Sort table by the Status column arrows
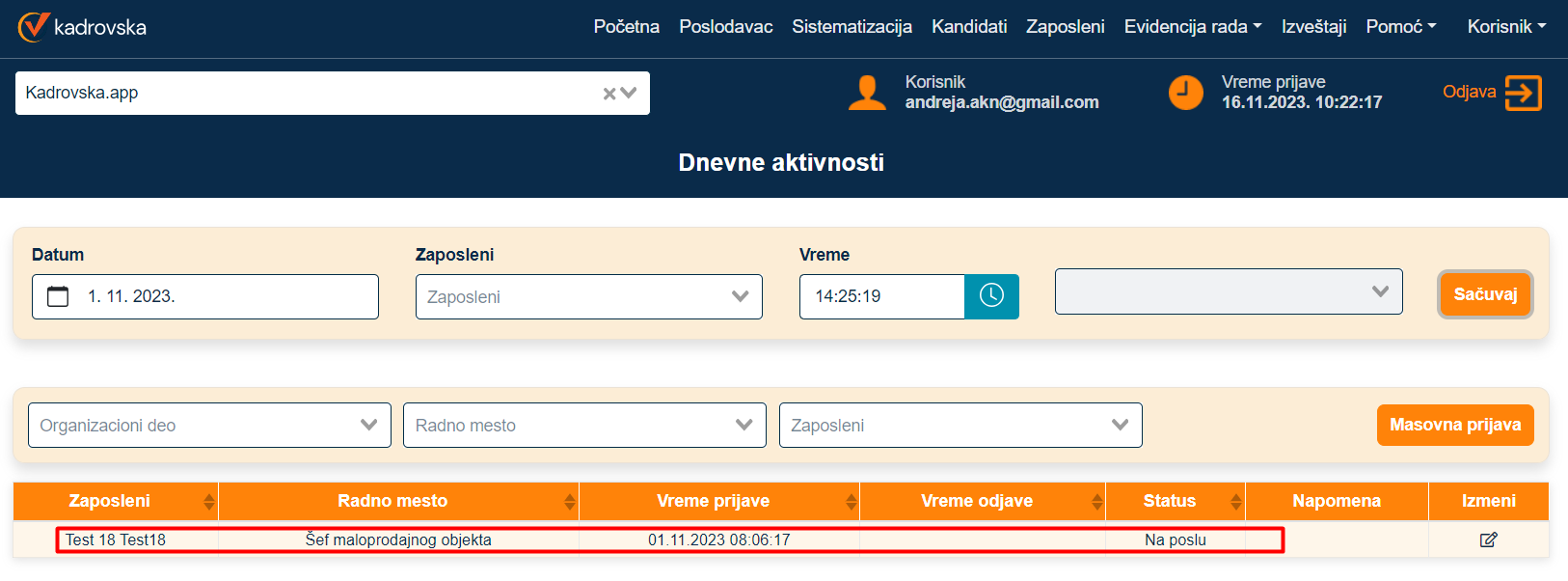The width and height of the screenshot is (1568, 581). (x=1235, y=502)
